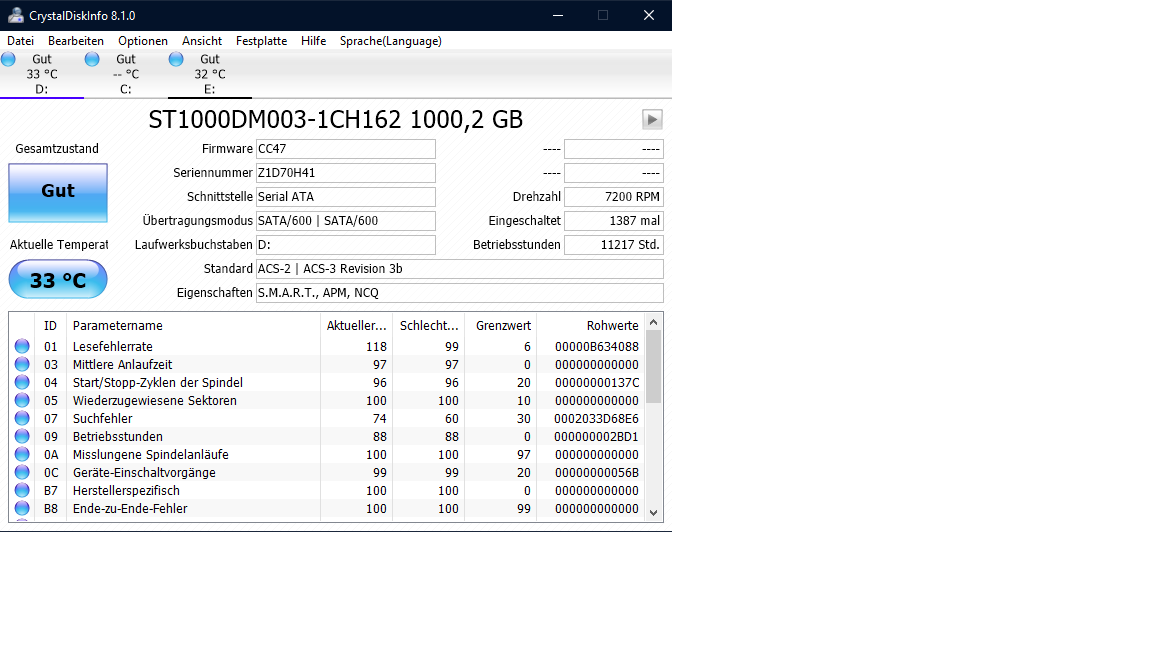The width and height of the screenshot is (1152, 648).
Task: Click status orb for Lesefehlerrate row
Action: point(22,346)
